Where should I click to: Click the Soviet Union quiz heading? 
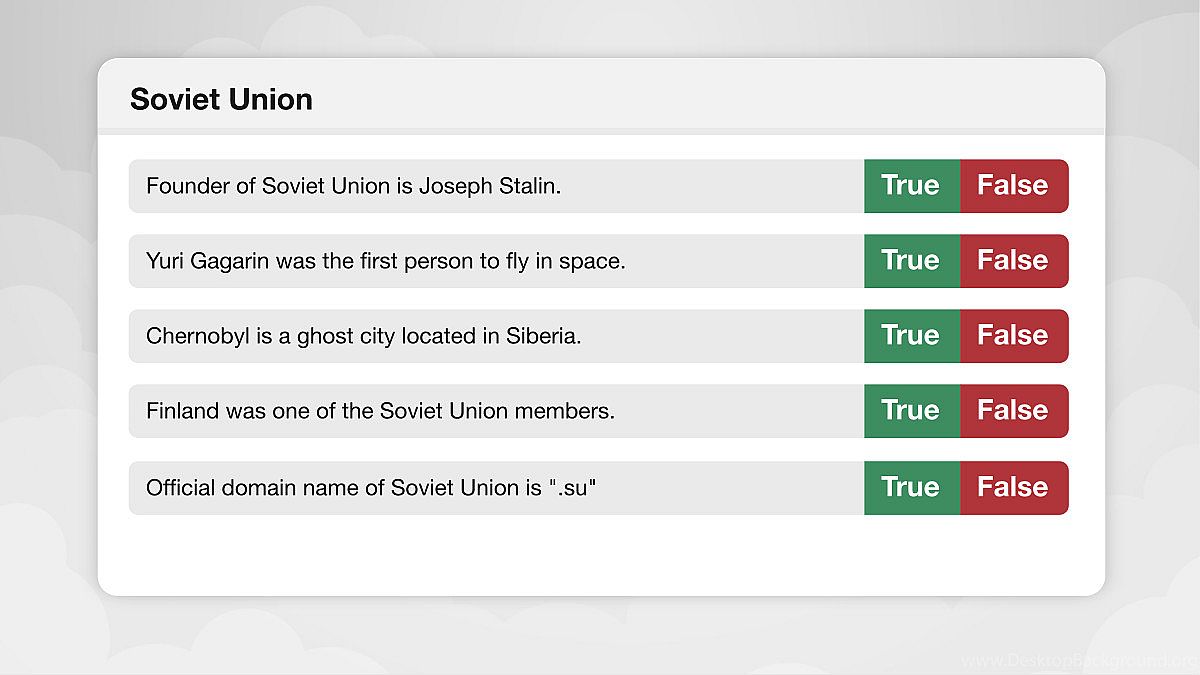(221, 99)
